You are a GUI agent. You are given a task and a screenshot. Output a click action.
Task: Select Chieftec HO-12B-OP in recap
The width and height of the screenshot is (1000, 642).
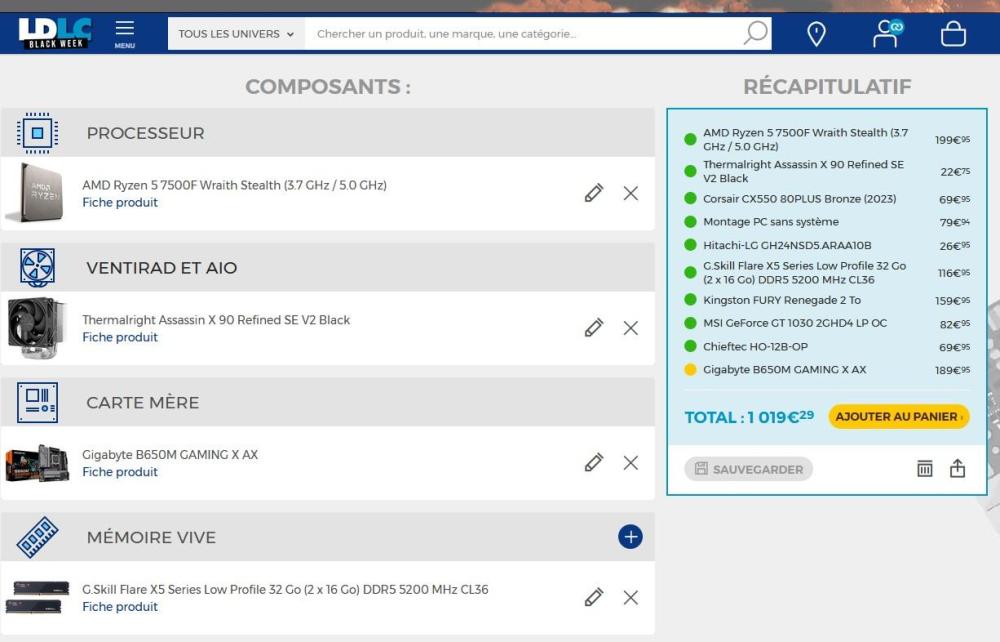pyautogui.click(x=755, y=347)
